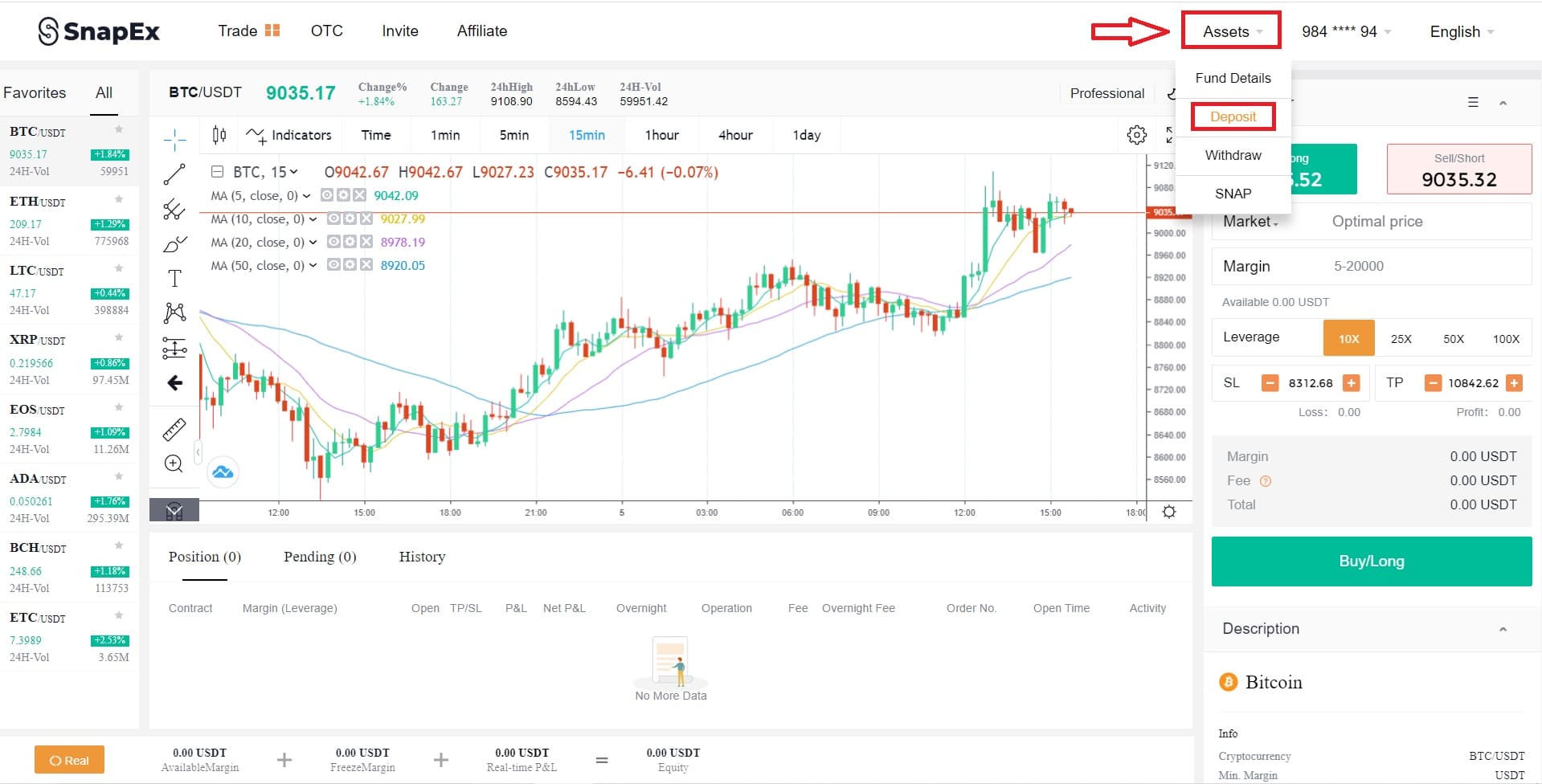The height and width of the screenshot is (784, 1542).
Task: Remove the MA 50 indicator
Action: click(x=366, y=265)
